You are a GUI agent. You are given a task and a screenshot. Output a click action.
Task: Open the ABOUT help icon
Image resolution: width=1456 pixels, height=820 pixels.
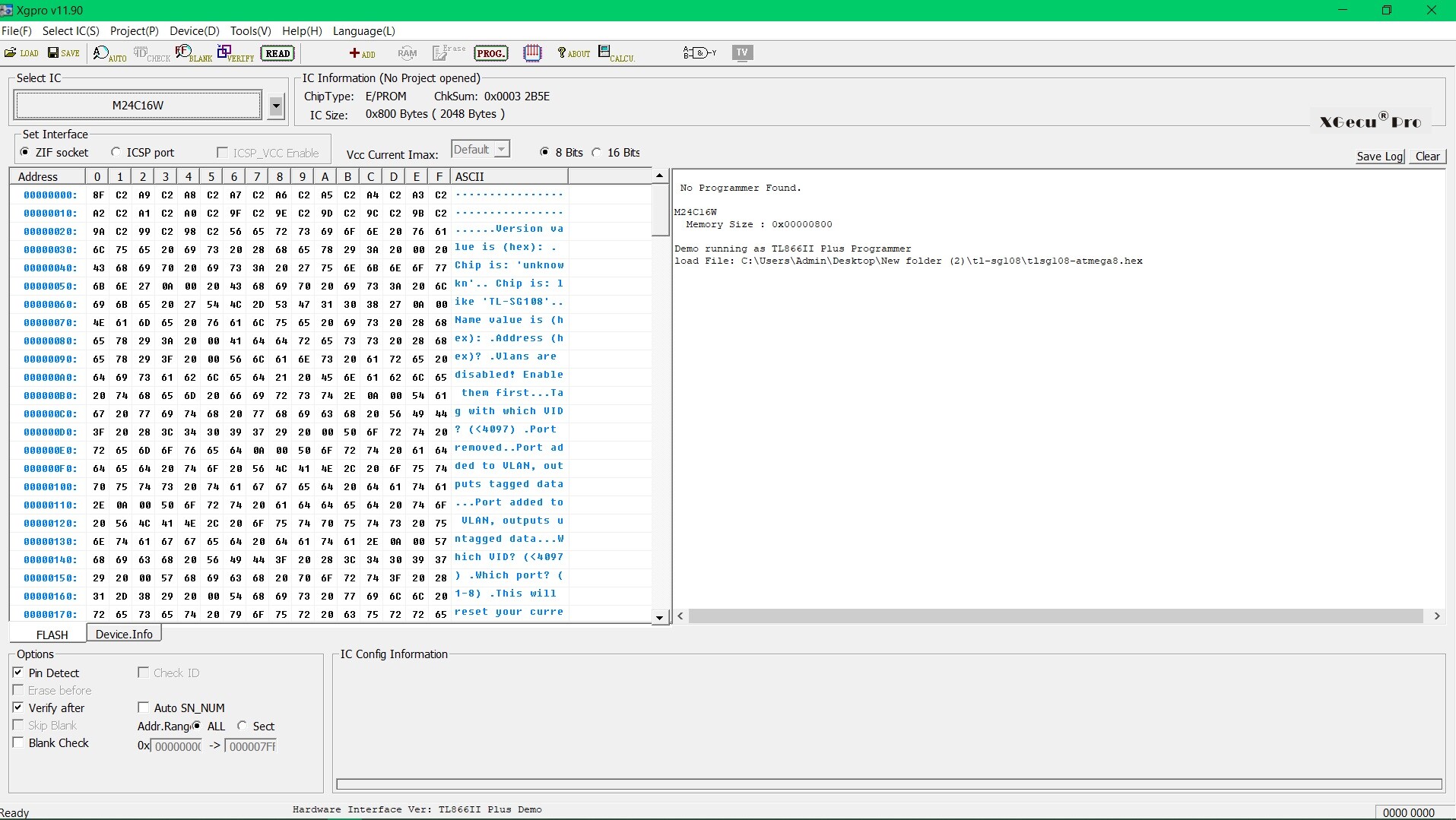(574, 53)
